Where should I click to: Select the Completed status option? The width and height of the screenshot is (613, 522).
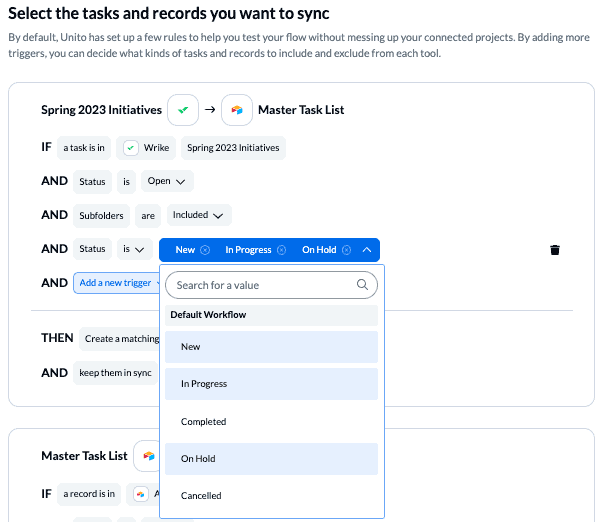pyautogui.click(x=271, y=422)
